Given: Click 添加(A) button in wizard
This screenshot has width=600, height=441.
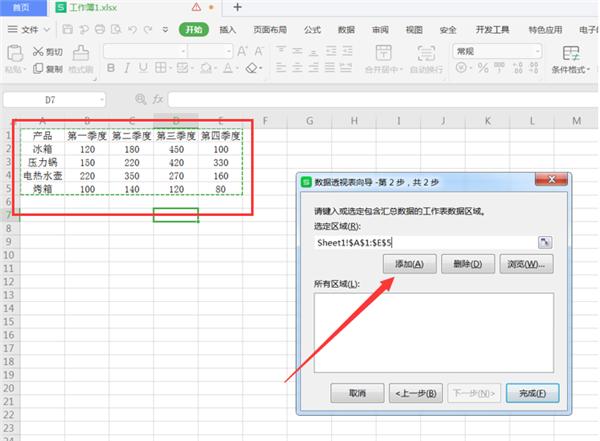Looking at the screenshot, I should pyautogui.click(x=409, y=264).
